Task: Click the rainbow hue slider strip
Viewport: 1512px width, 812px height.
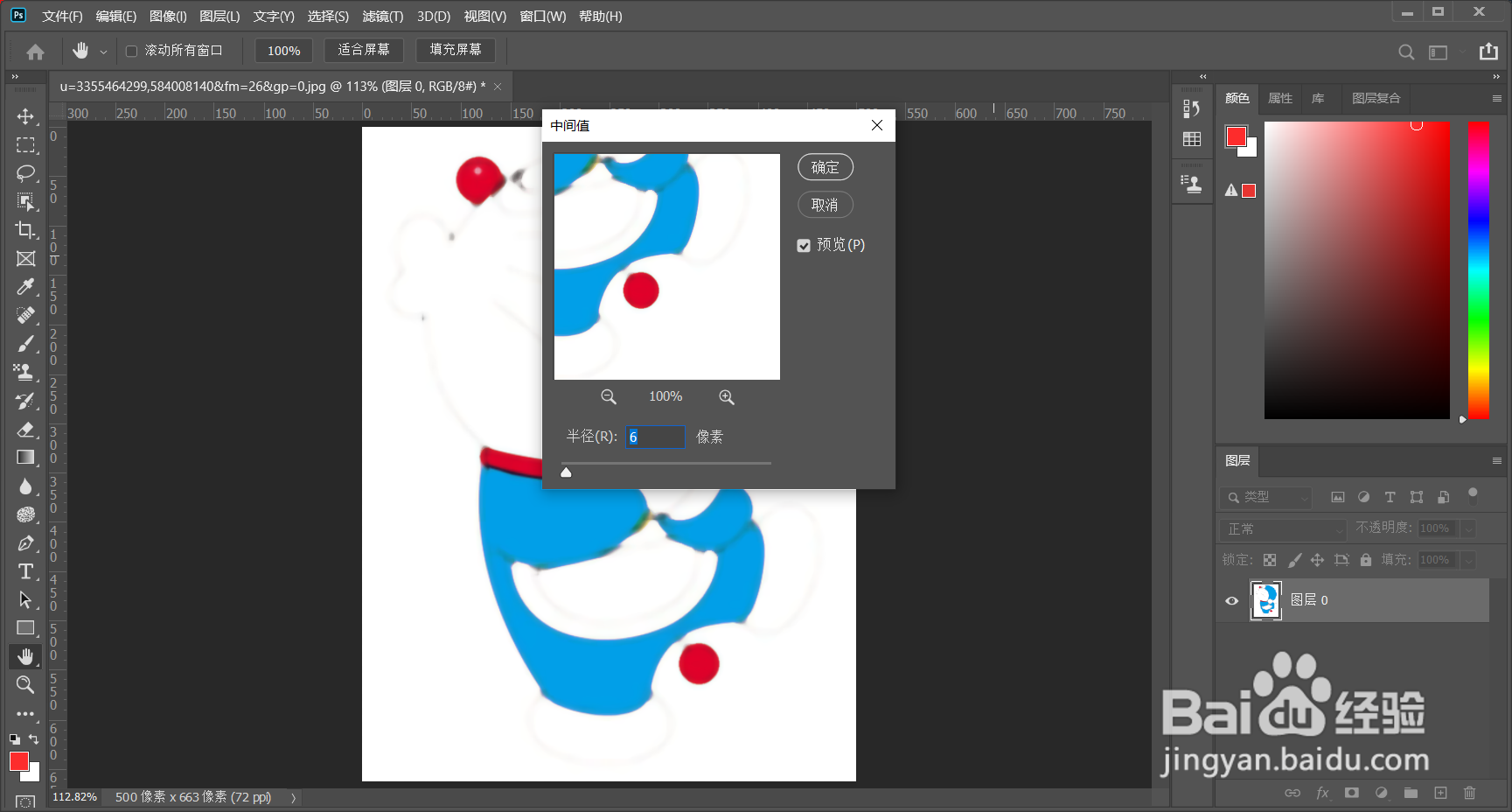Action: pyautogui.click(x=1478, y=270)
